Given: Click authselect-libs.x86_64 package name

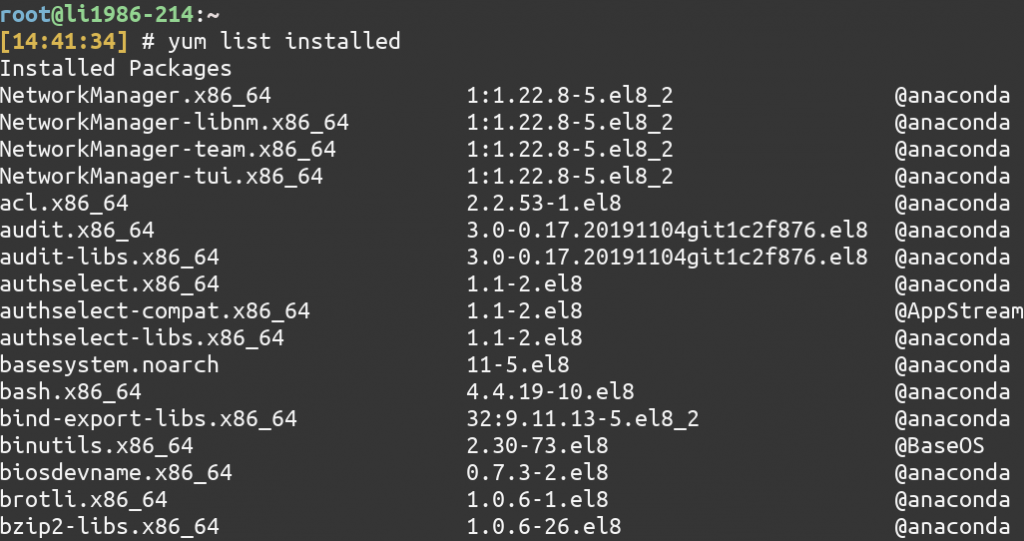Looking at the screenshot, I should pos(142,338).
